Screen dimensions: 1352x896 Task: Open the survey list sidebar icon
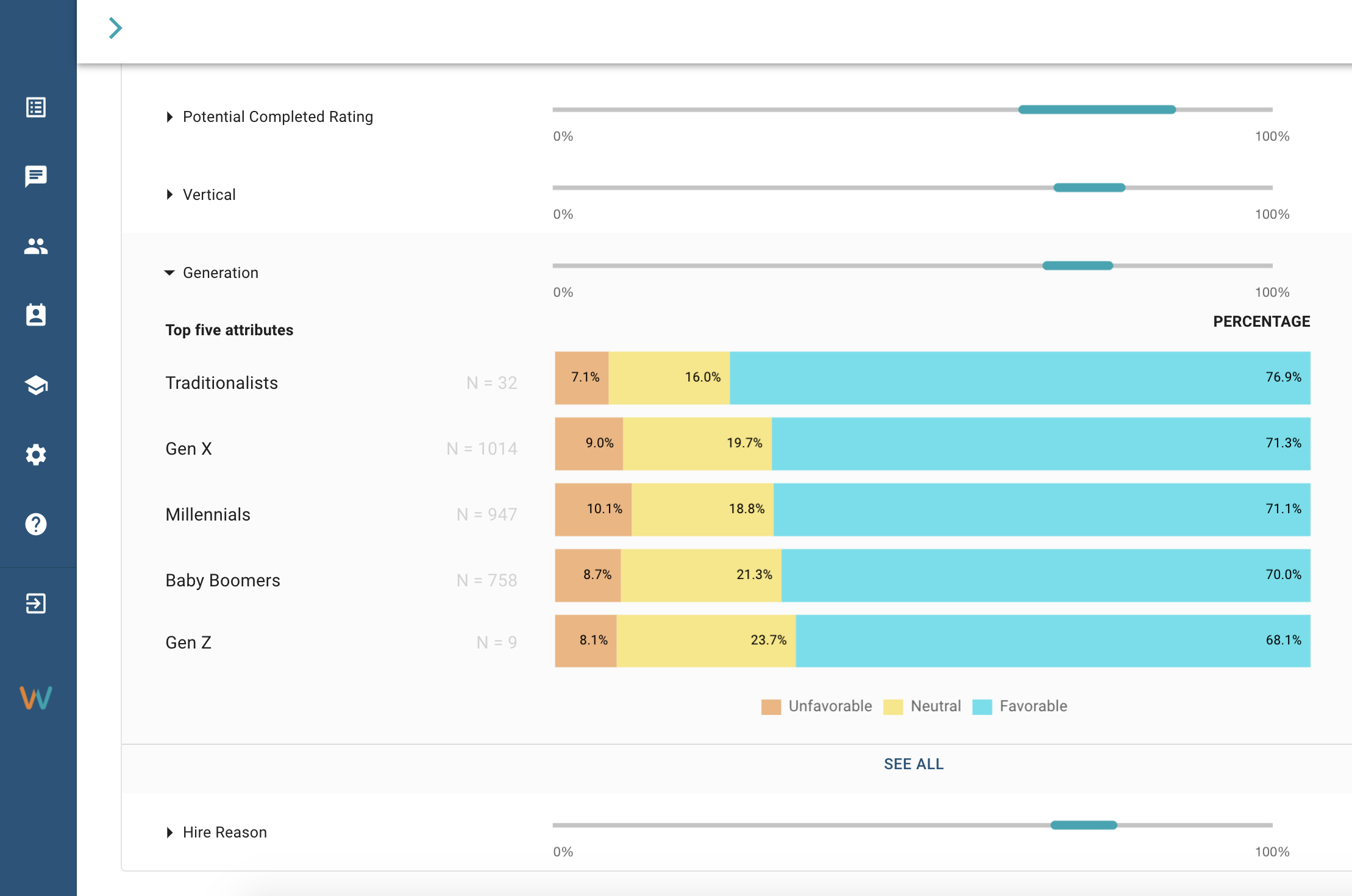coord(36,107)
